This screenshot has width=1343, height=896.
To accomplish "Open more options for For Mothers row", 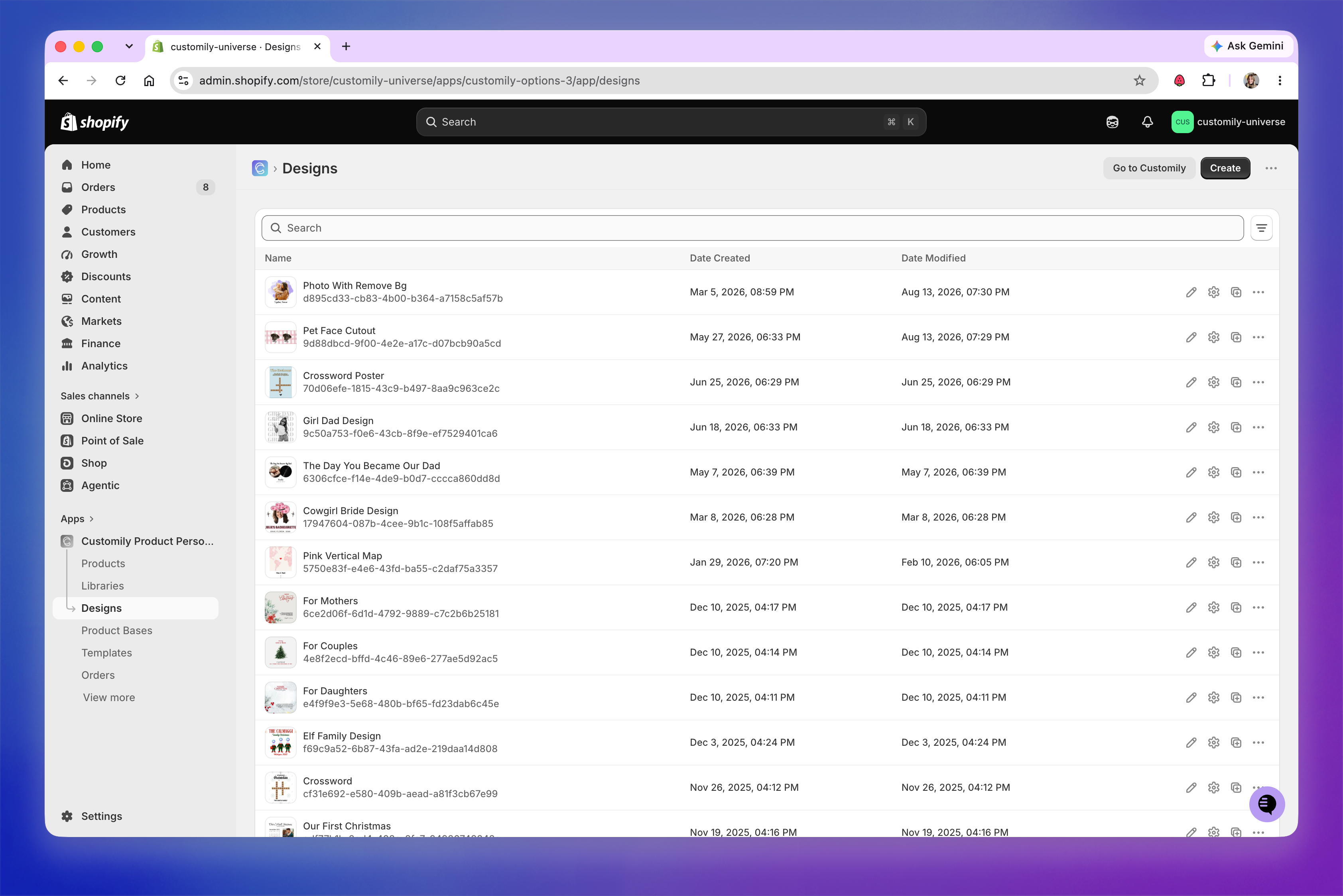I will pos(1258,607).
